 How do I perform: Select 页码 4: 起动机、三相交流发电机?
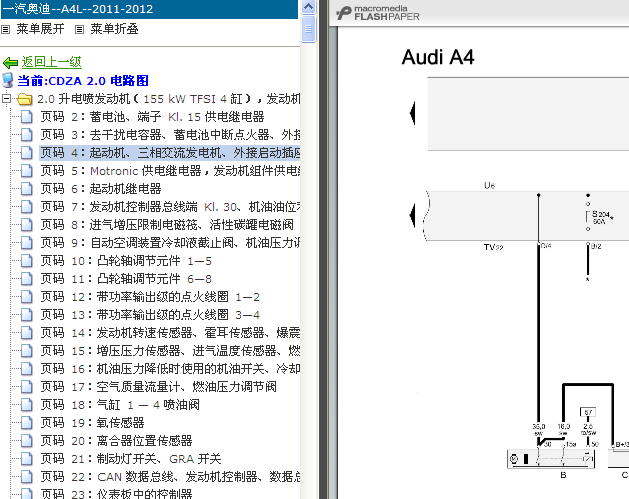point(170,153)
